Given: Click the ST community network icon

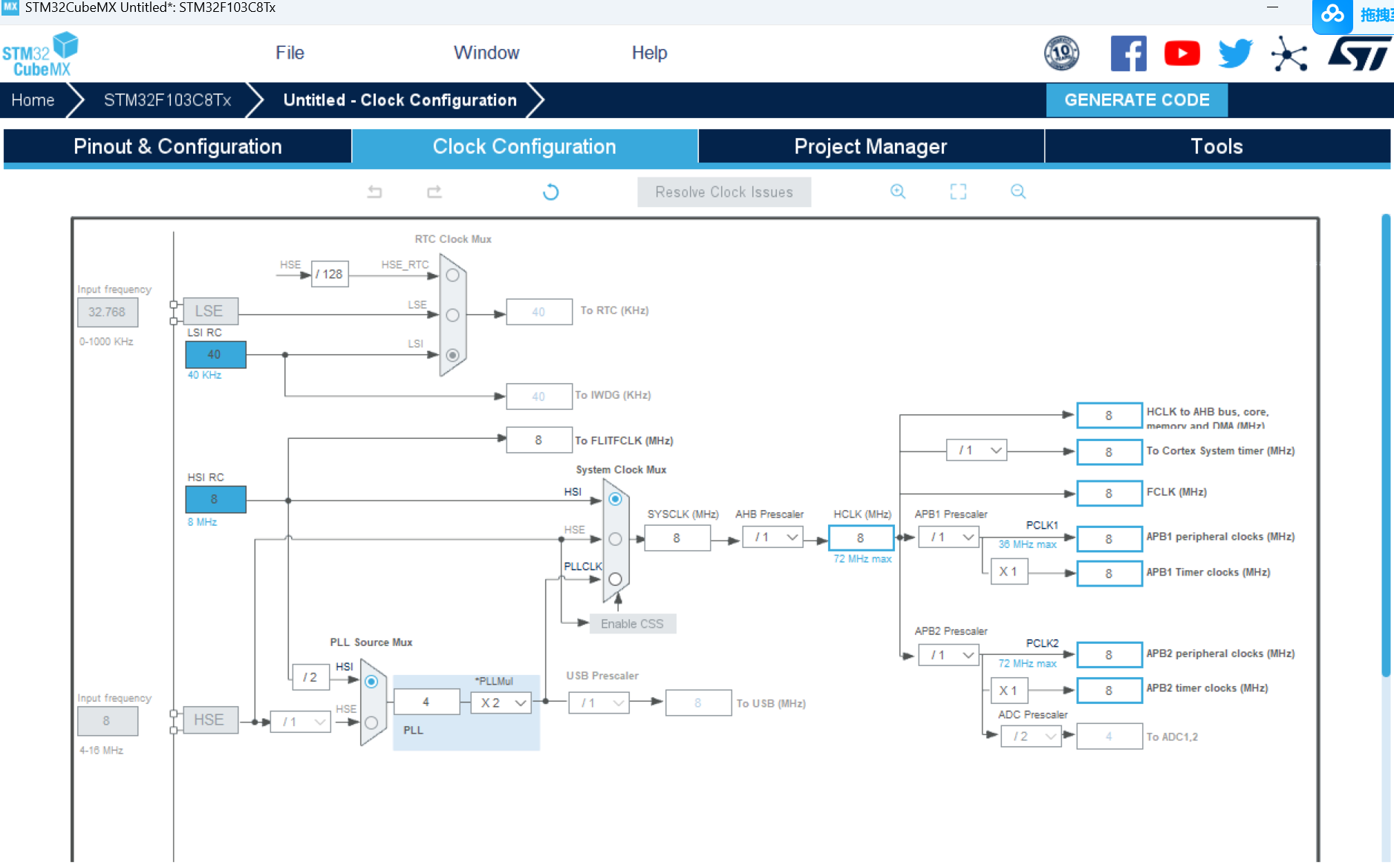Looking at the screenshot, I should pyautogui.click(x=1289, y=53).
